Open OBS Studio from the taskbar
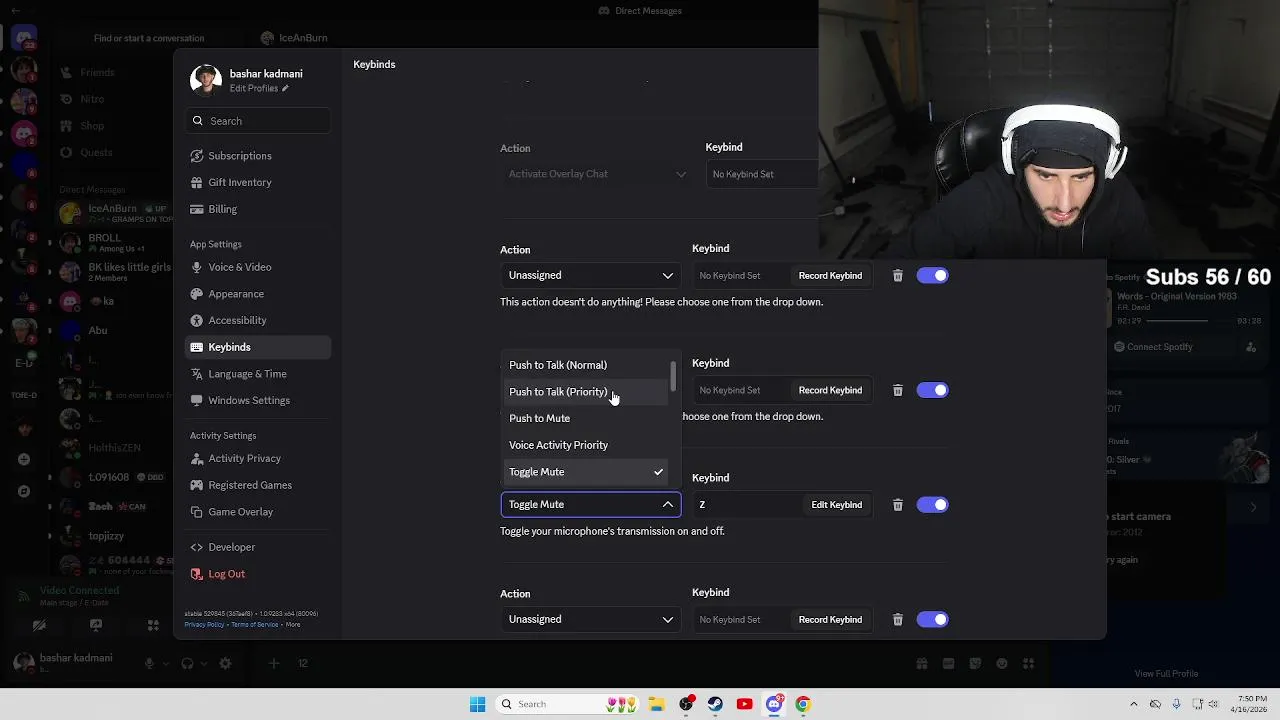The image size is (1280, 720). [686, 704]
